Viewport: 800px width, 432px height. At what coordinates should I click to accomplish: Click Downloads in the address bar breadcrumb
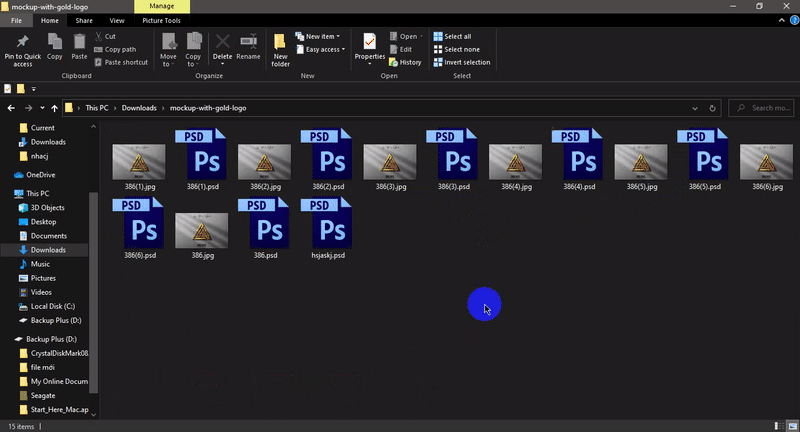(x=139, y=108)
